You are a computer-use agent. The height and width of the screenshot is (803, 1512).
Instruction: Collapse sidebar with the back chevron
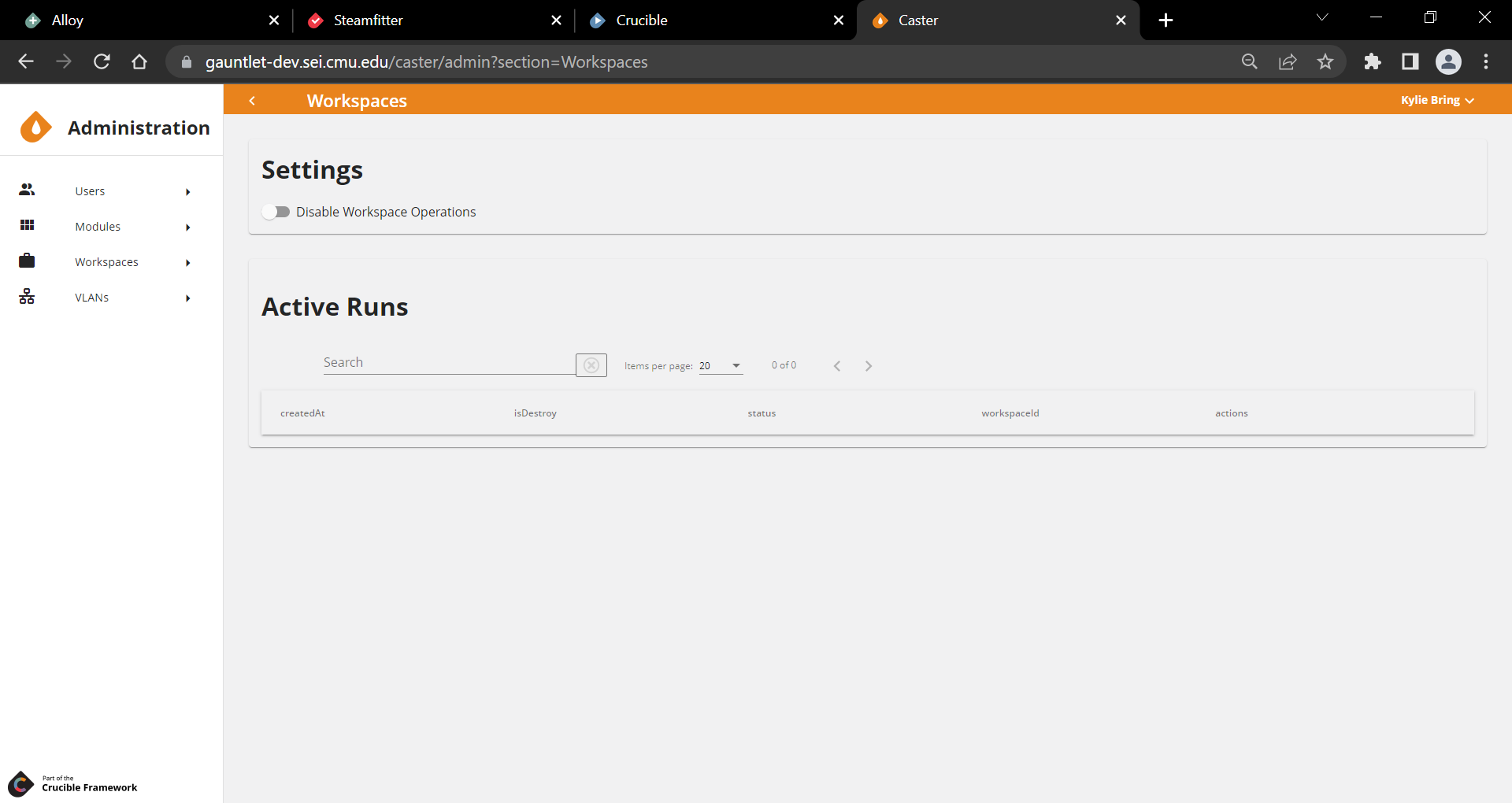click(252, 101)
